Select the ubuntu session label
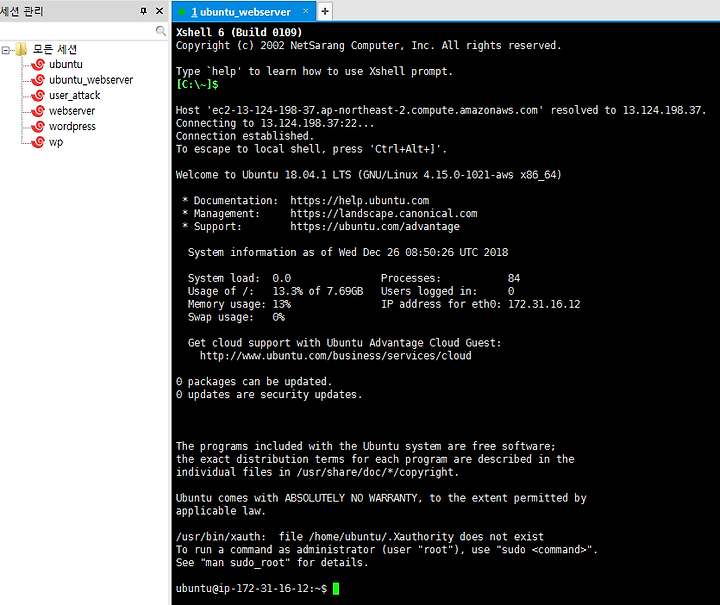This screenshot has height=605, width=720. (66, 64)
